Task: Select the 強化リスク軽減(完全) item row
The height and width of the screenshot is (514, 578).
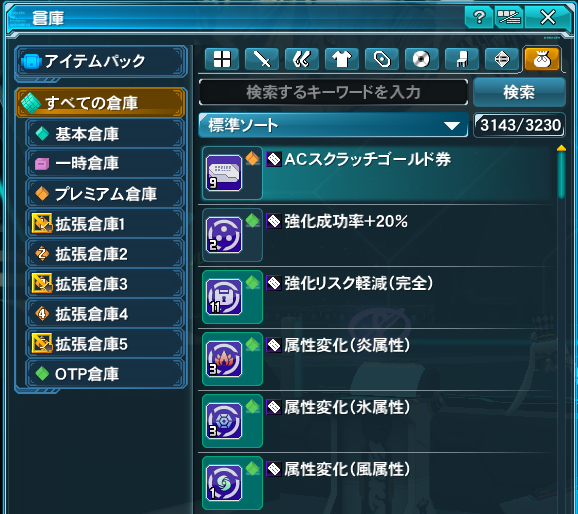Action: point(377,297)
